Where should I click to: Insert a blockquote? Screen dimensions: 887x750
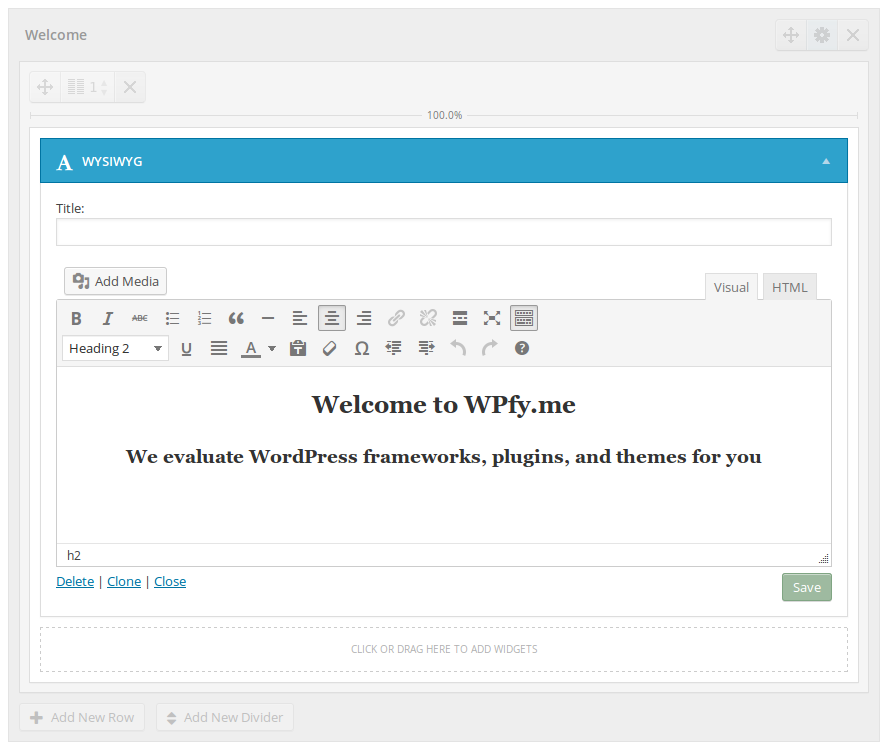pyautogui.click(x=236, y=318)
